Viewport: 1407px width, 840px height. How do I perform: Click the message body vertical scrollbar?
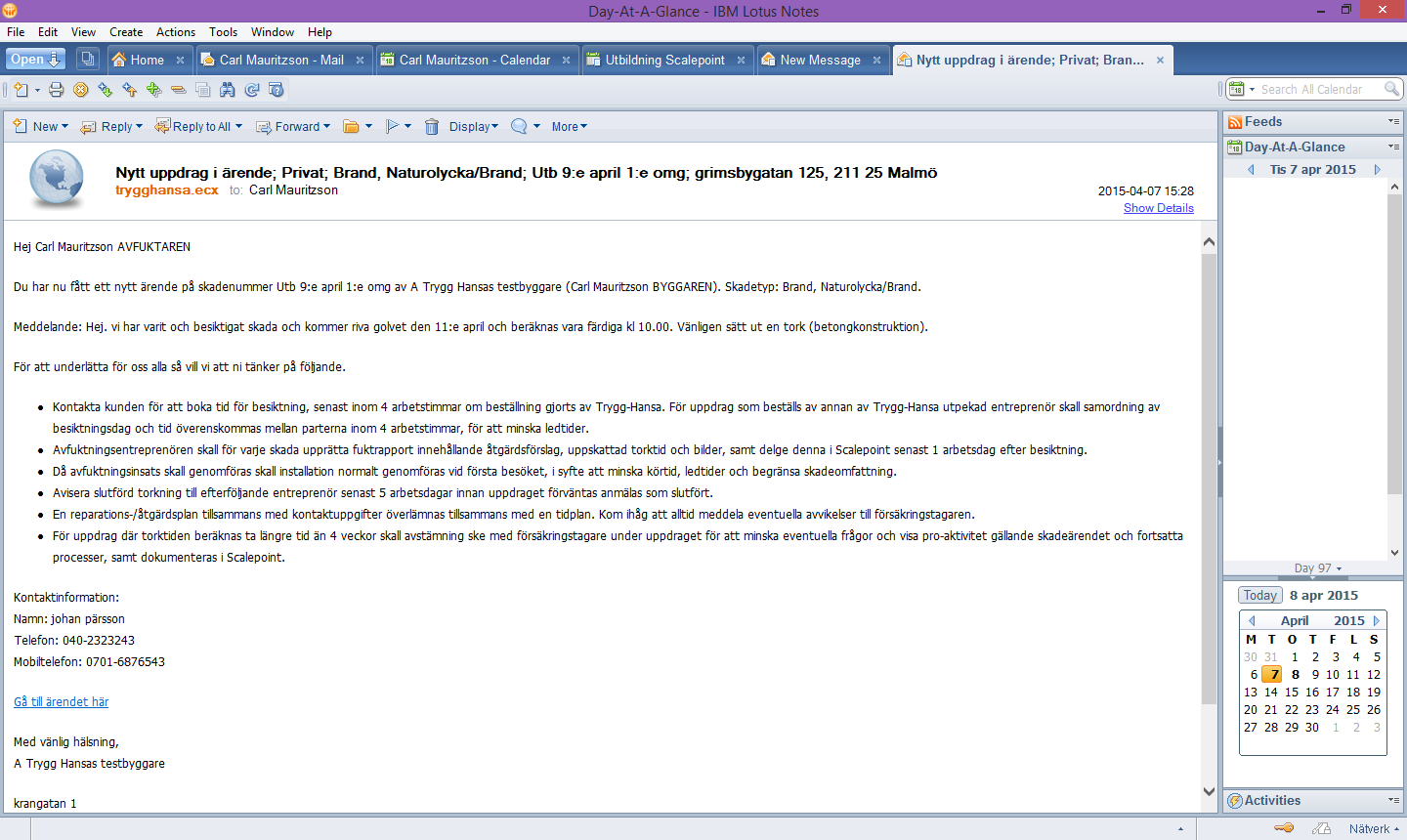point(1209,479)
